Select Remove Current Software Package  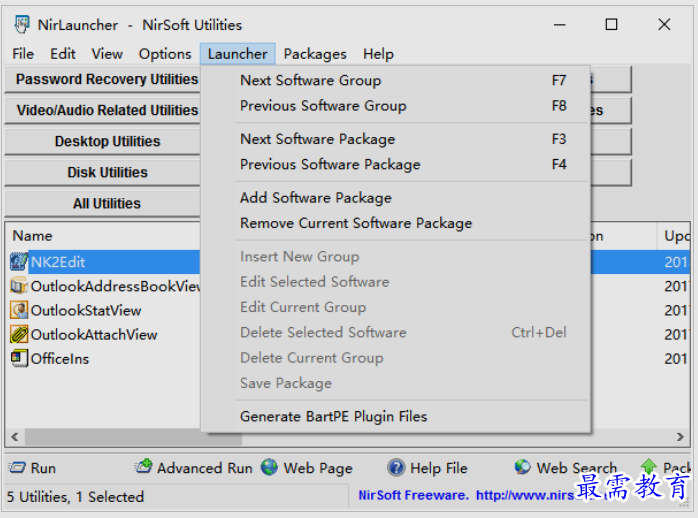coord(396,223)
